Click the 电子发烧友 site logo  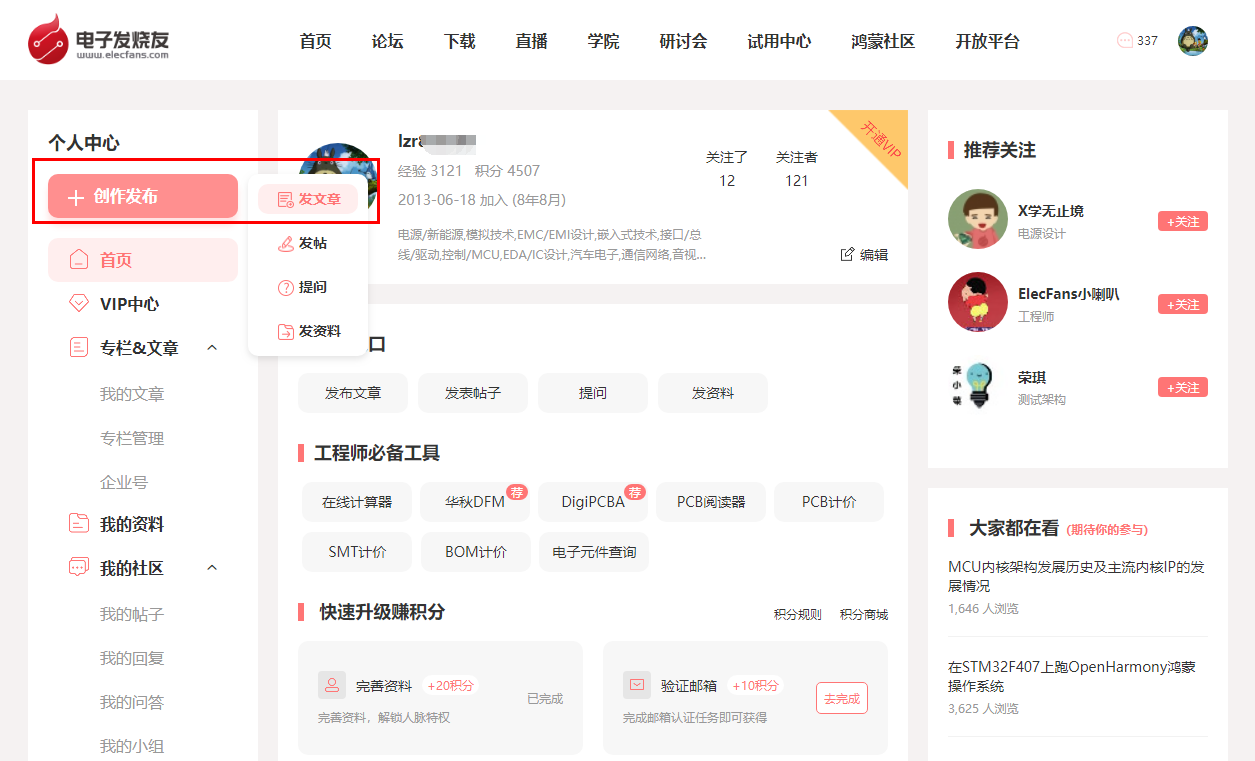pyautogui.click(x=99, y=41)
